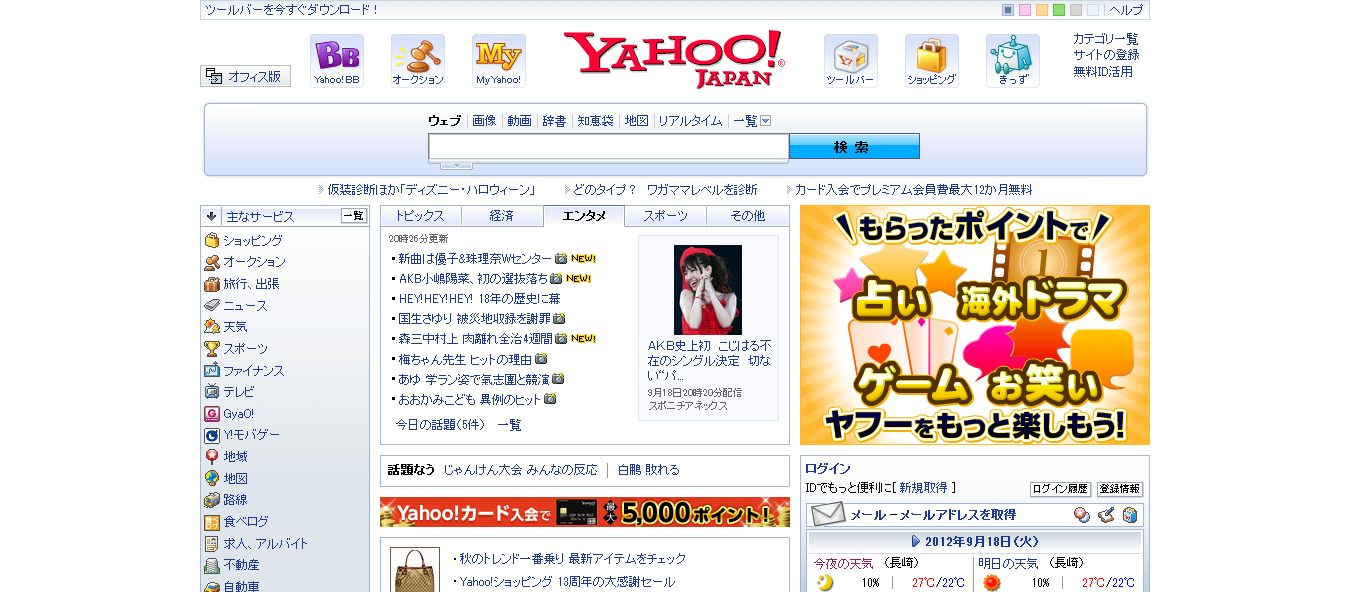Click the 路線 train icon in sidebar

coord(212,500)
